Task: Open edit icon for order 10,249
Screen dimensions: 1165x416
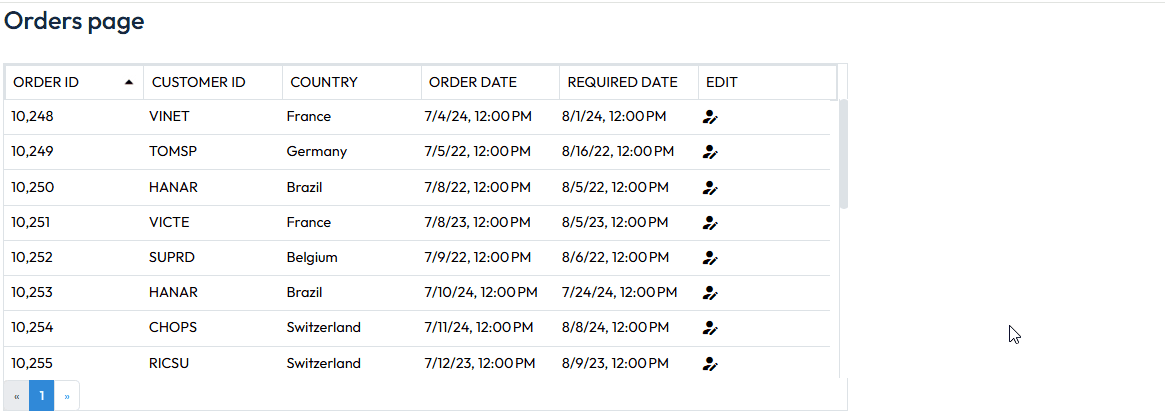Action: tap(710, 152)
